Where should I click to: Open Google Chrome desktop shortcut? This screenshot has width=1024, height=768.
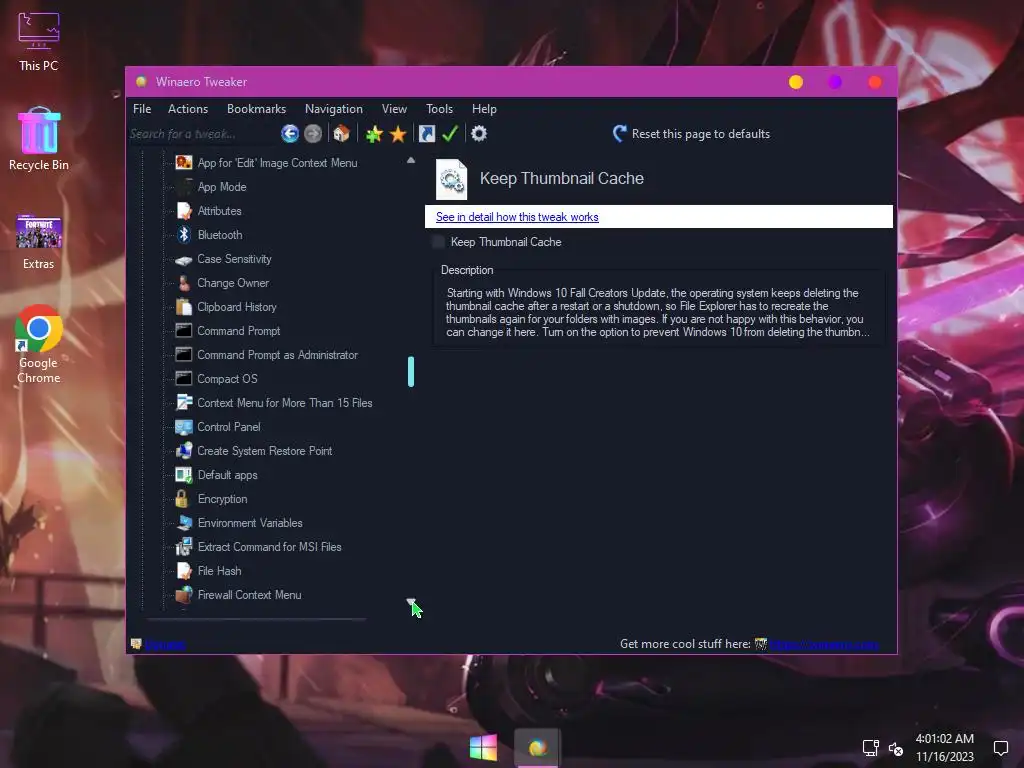point(39,344)
